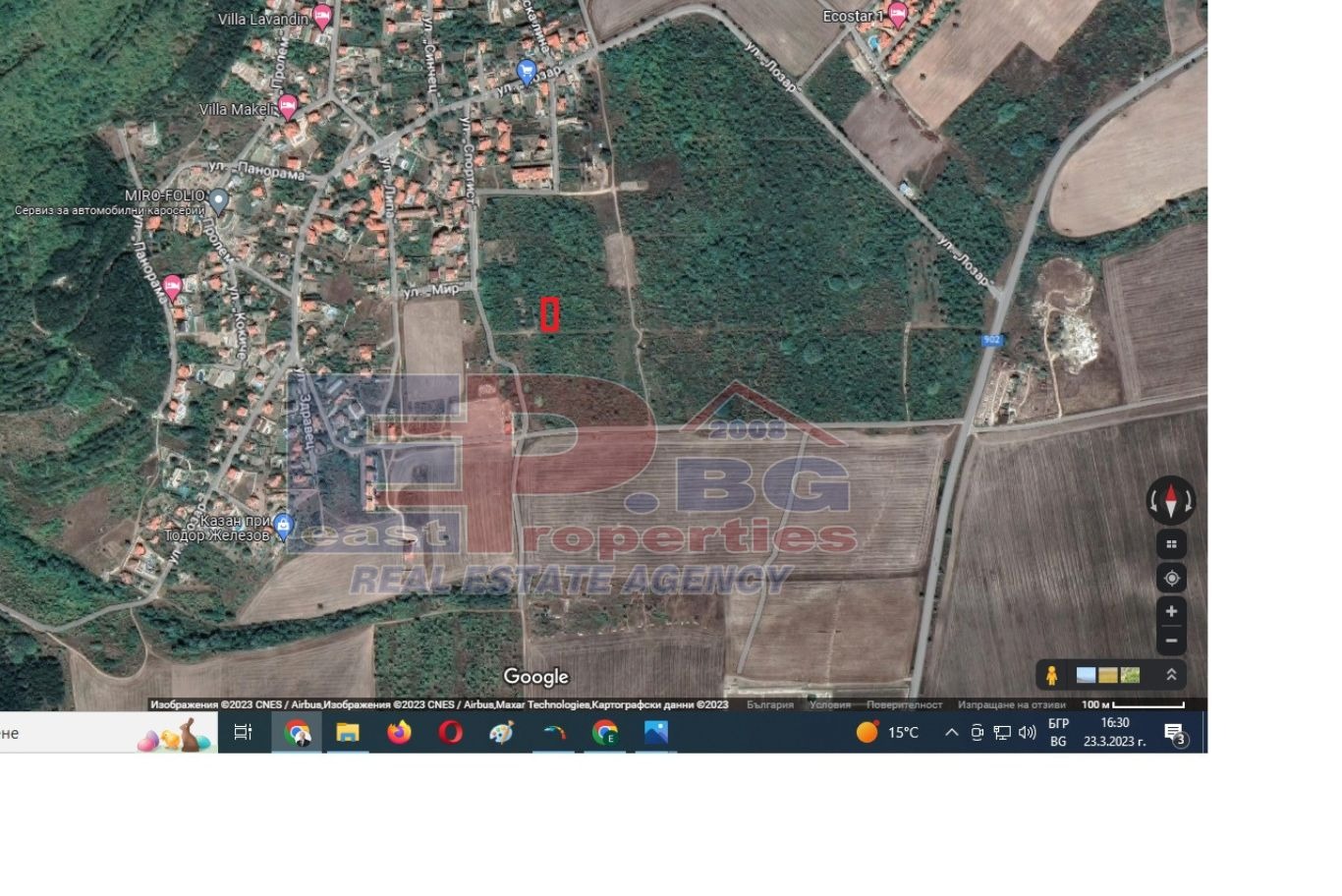The width and height of the screenshot is (1342, 896).
Task: Toggle the globe/tilt view grid button
Action: coord(1170,544)
